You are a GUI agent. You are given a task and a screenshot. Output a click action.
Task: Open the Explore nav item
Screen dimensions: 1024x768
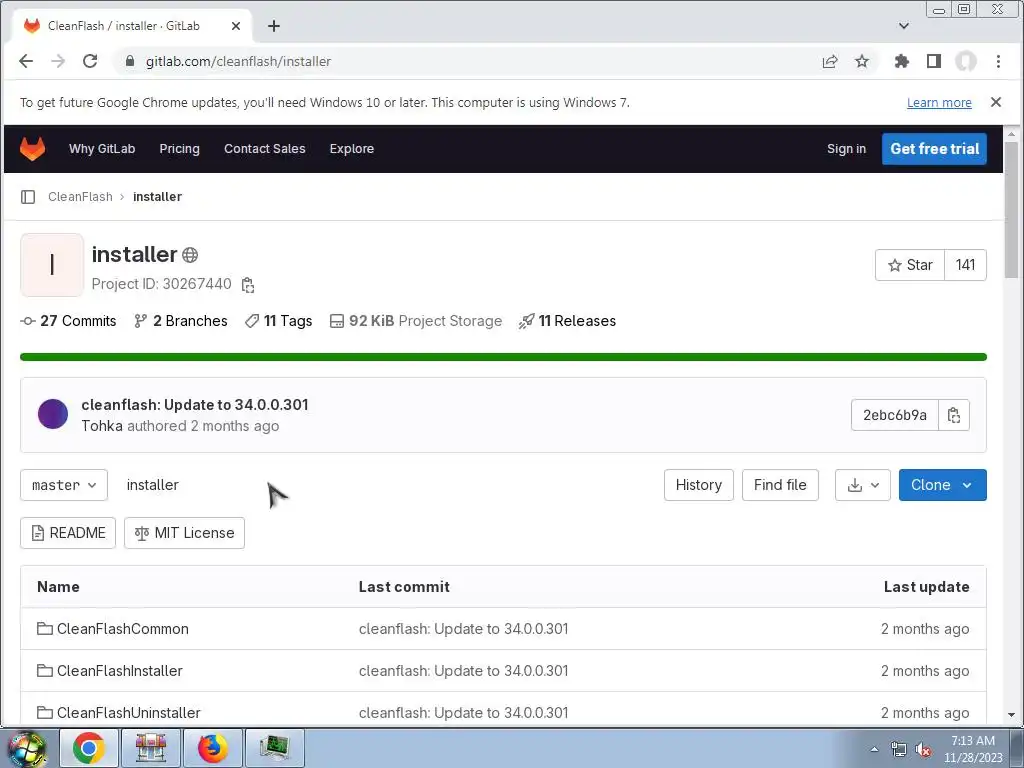352,149
